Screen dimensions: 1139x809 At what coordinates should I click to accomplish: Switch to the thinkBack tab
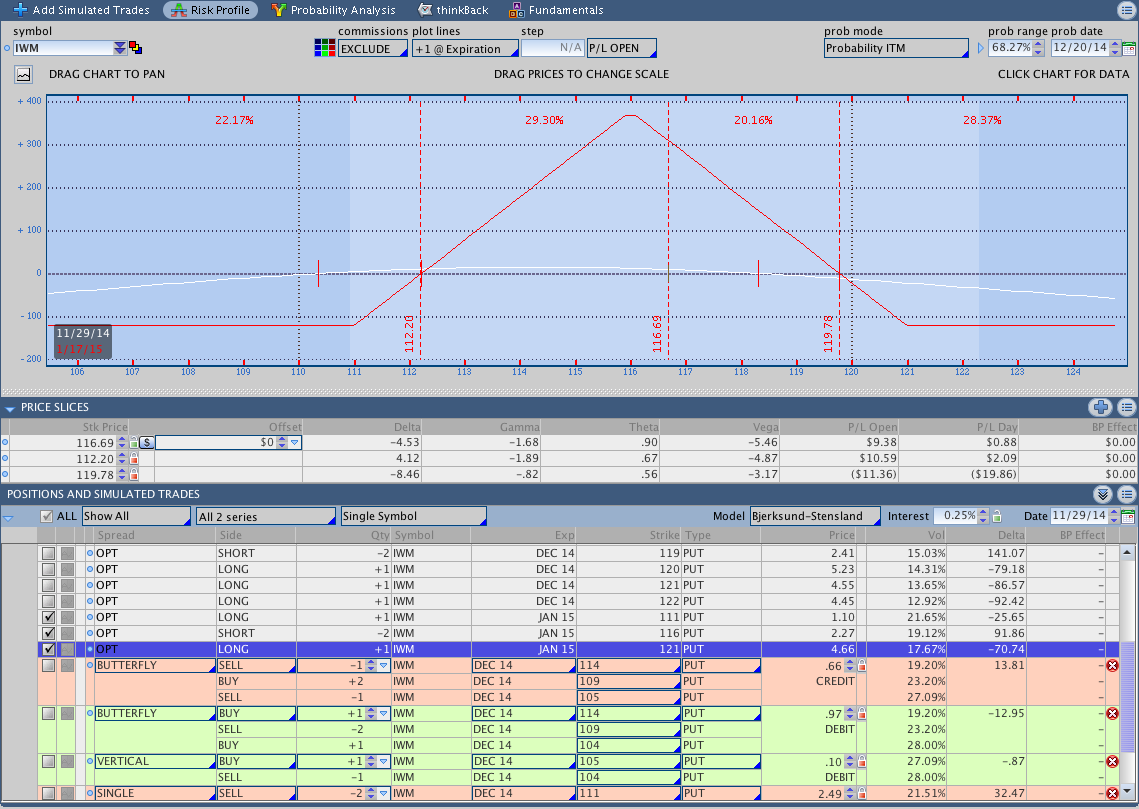(453, 10)
